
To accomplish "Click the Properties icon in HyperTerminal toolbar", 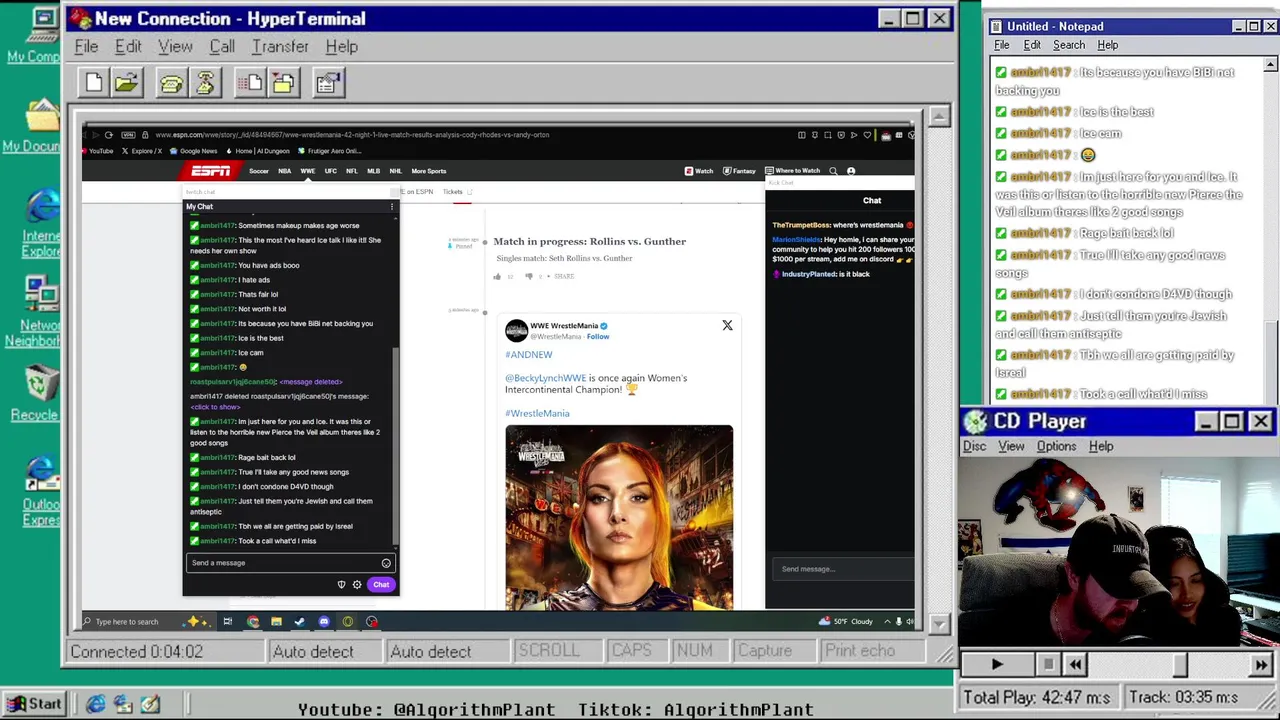I will click(x=327, y=83).
